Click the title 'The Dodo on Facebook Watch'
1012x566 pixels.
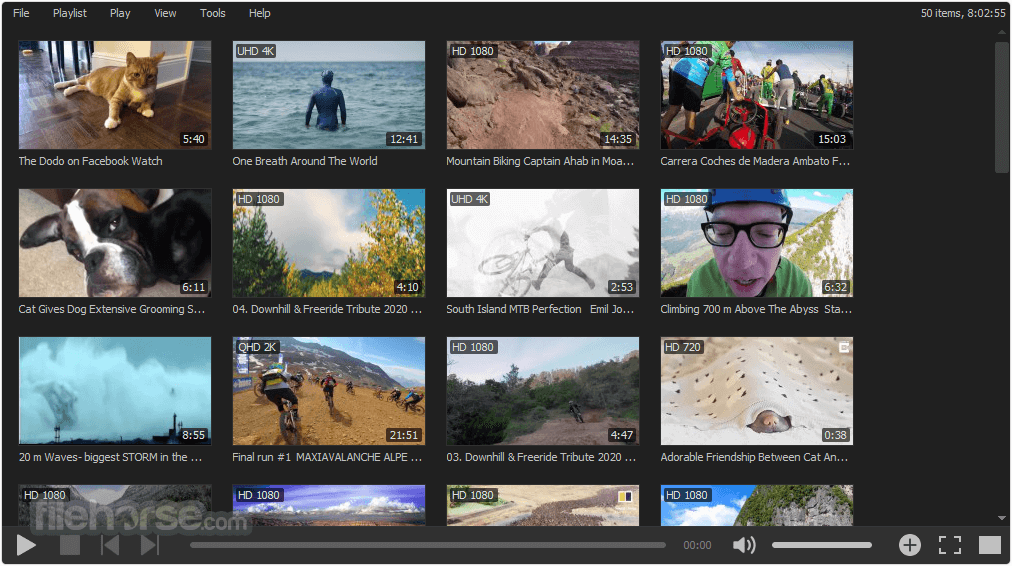click(x=90, y=161)
